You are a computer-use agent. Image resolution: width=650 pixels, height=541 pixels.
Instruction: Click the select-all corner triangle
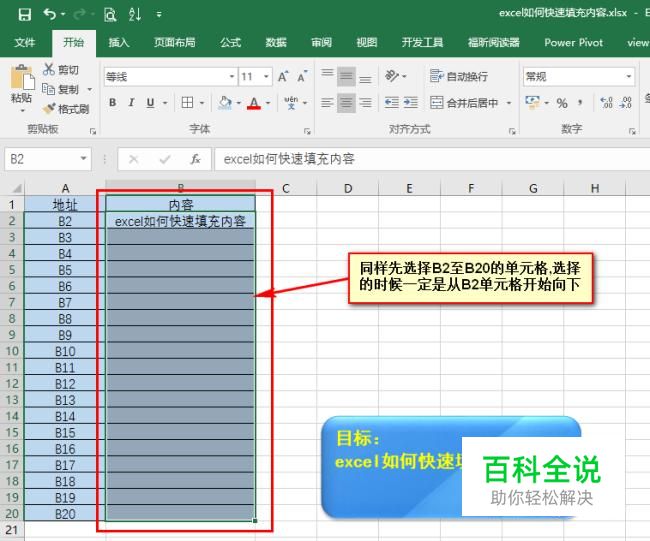pos(16,189)
